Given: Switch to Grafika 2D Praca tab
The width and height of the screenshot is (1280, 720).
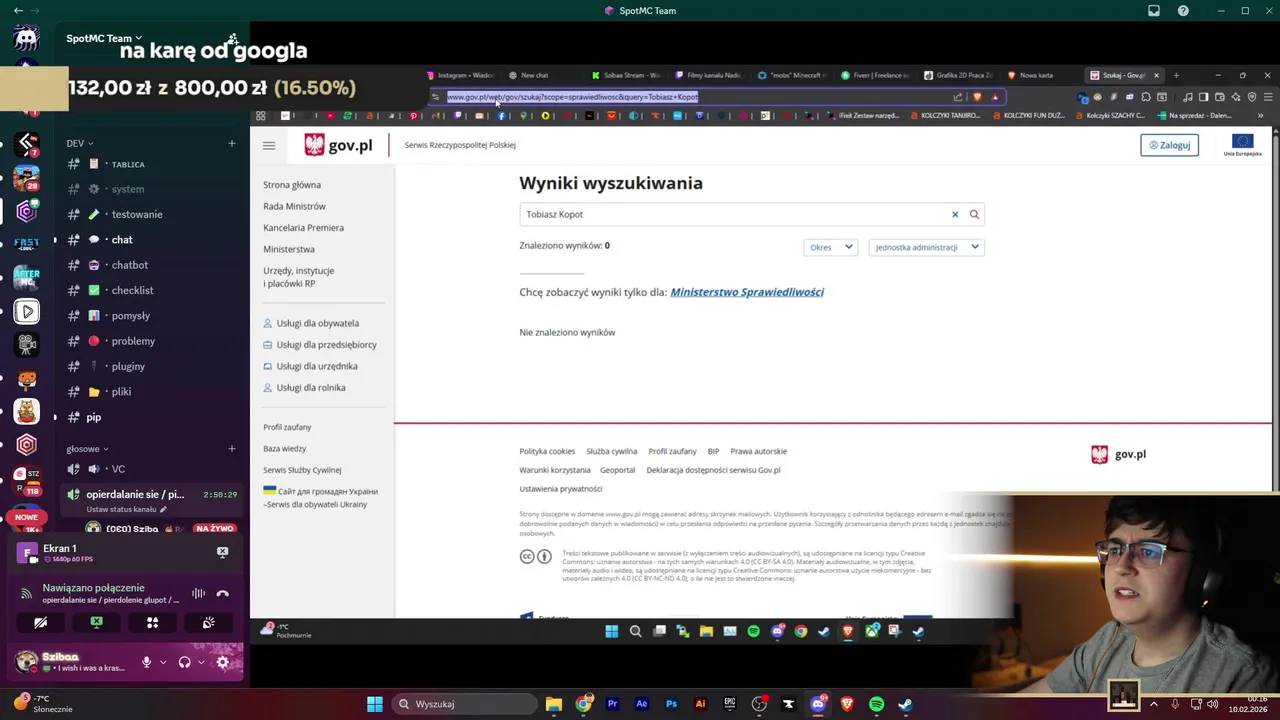Looking at the screenshot, I should [x=959, y=75].
